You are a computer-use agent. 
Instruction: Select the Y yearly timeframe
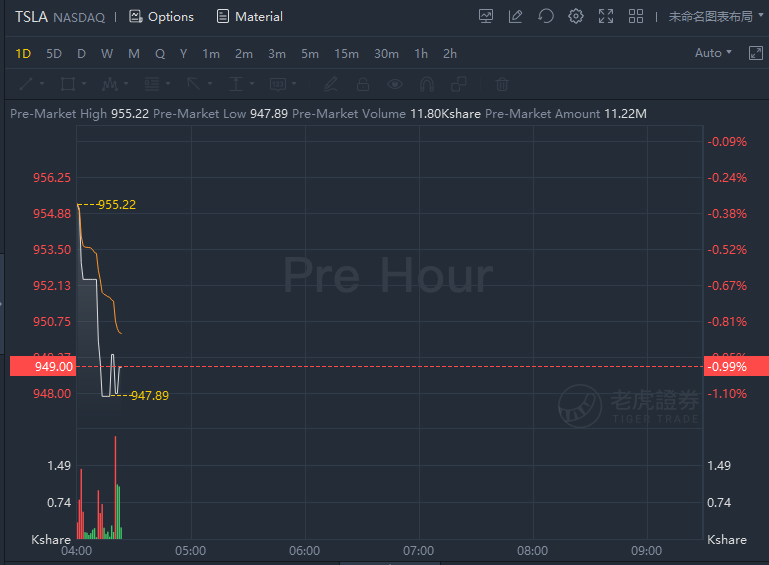[x=183, y=53]
